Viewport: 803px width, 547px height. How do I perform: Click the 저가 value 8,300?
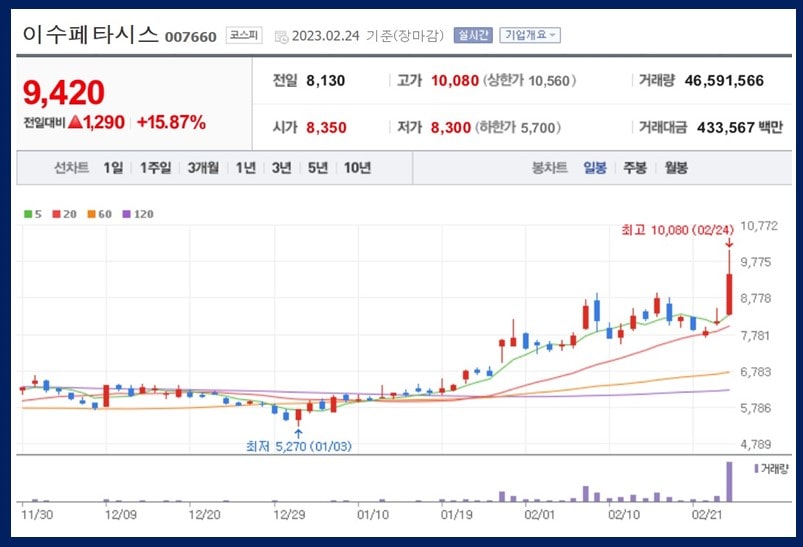point(451,127)
